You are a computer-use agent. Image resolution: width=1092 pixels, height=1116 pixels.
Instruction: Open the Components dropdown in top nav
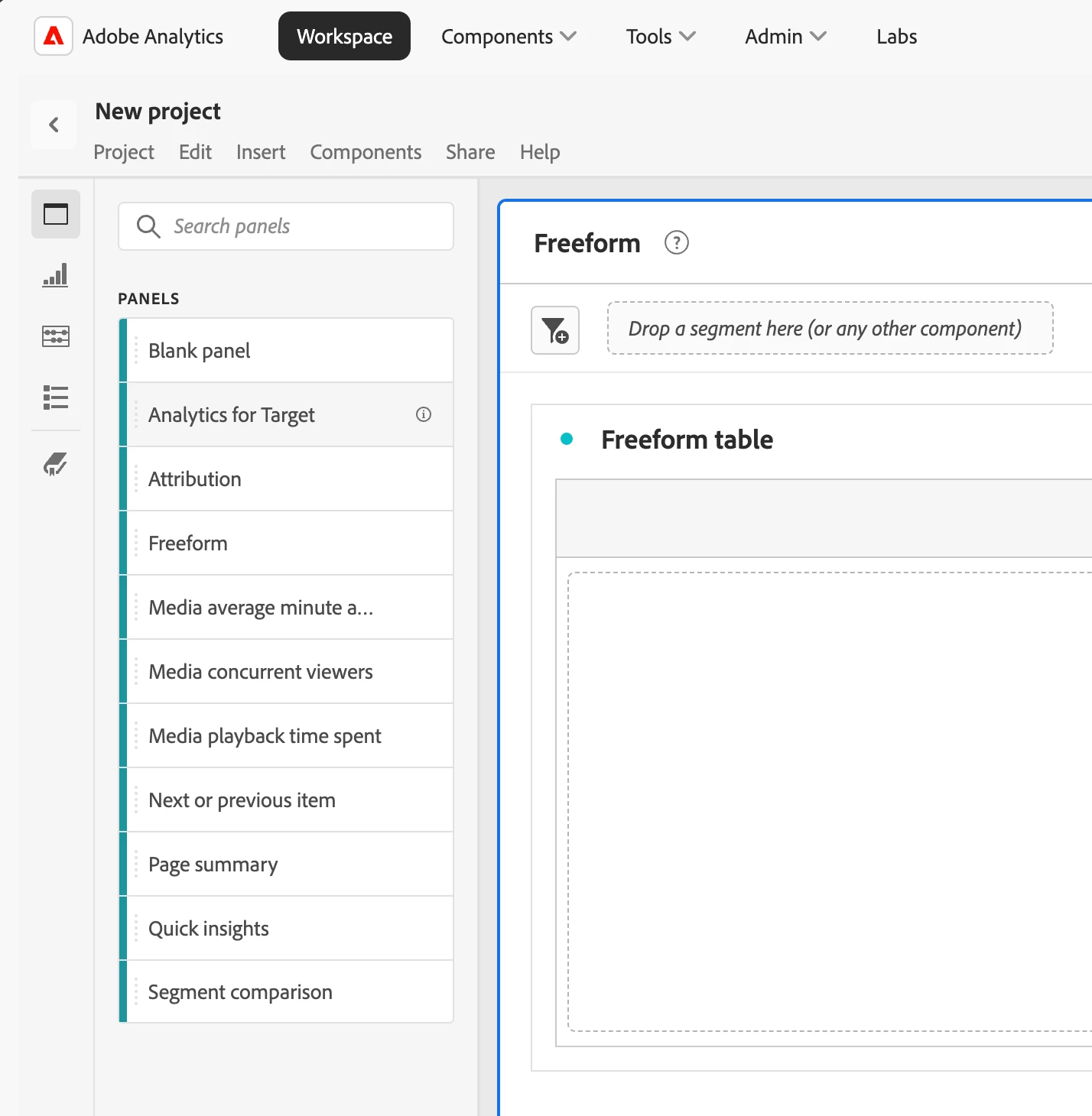(509, 37)
